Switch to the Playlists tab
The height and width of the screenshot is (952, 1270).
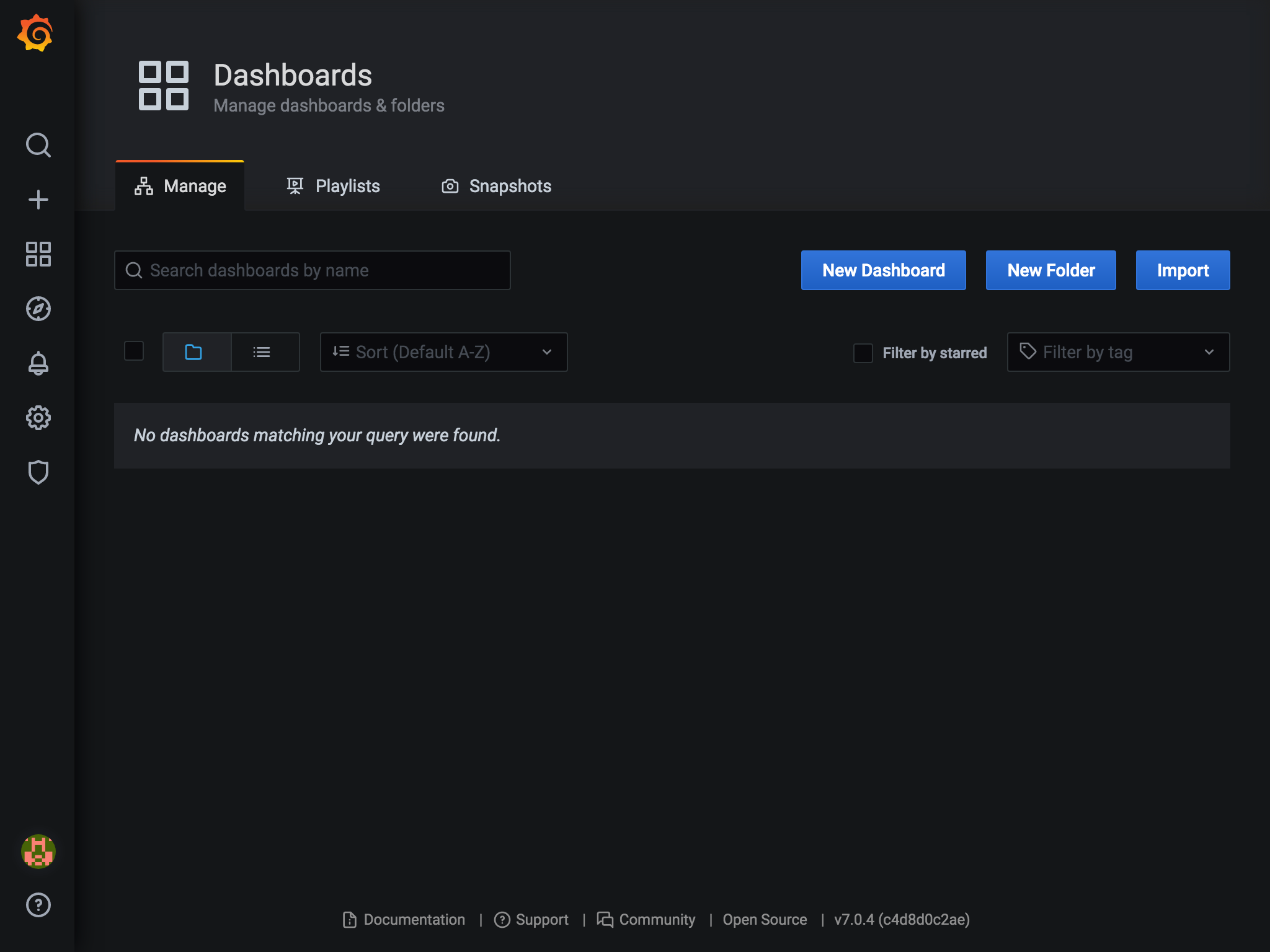[x=333, y=186]
